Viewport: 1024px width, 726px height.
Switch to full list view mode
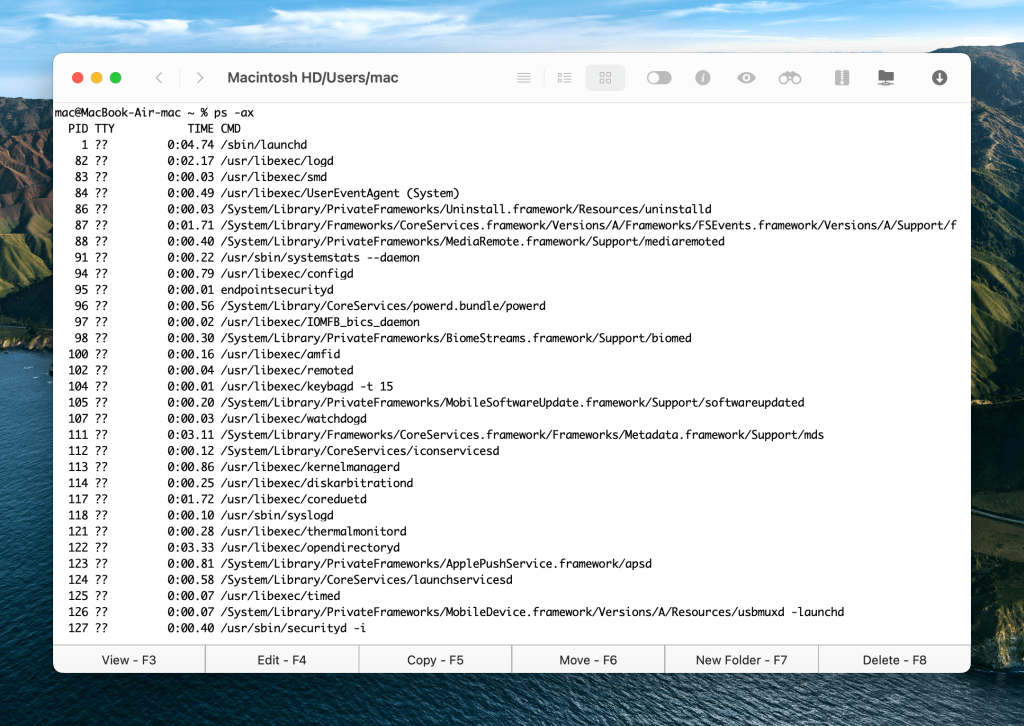tap(523, 77)
